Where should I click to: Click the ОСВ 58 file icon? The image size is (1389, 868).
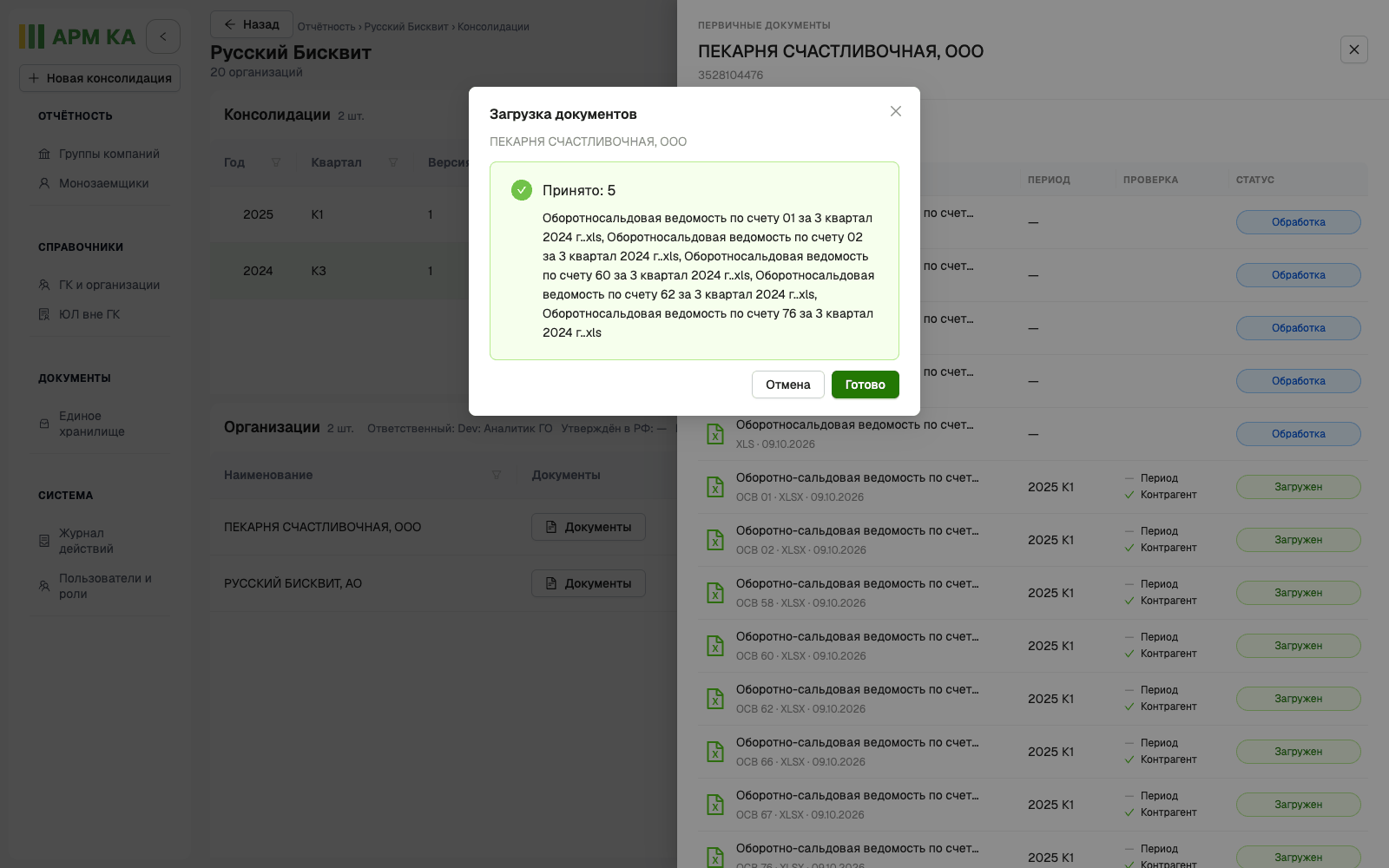click(x=715, y=593)
